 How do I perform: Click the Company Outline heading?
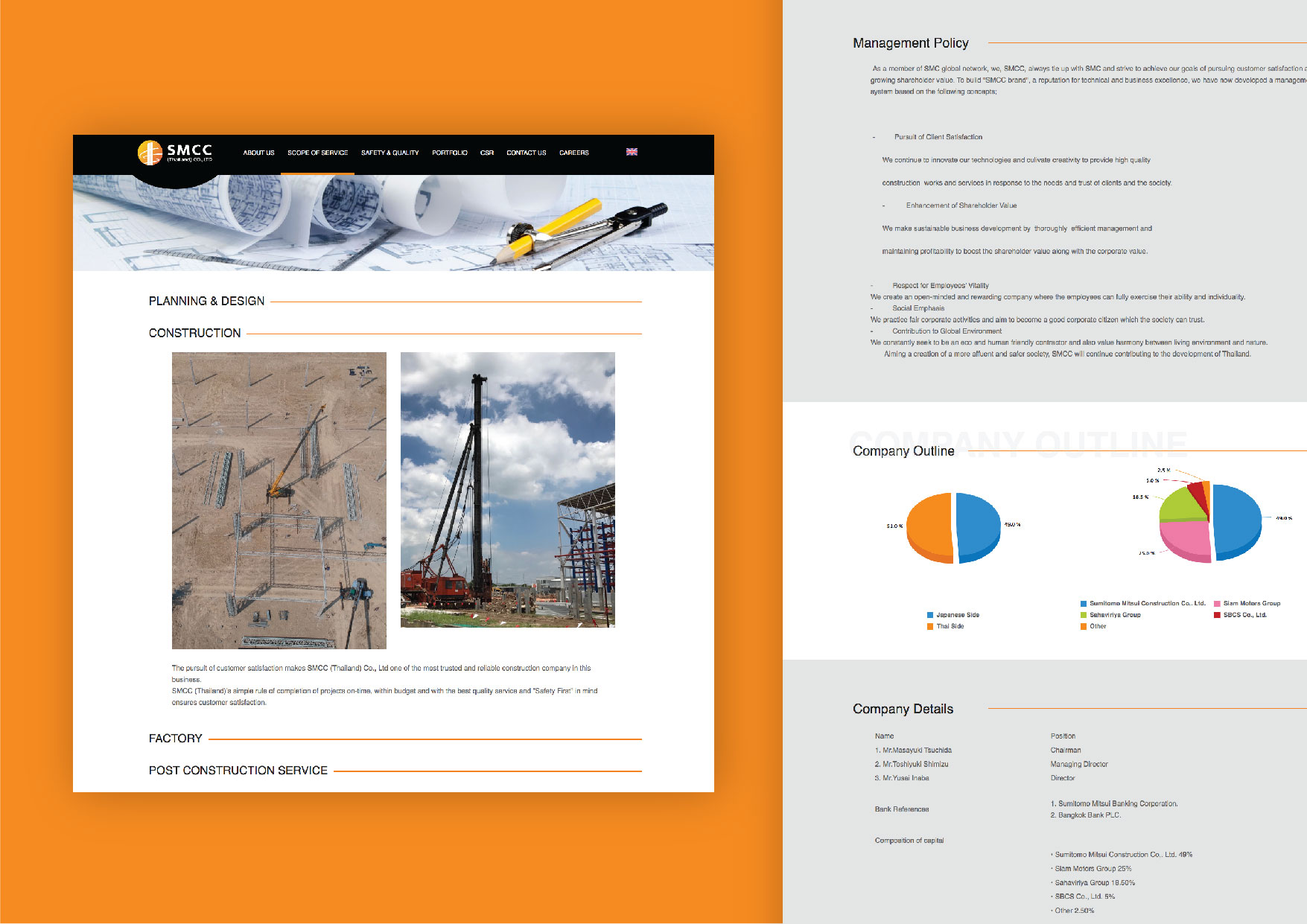coord(903,451)
